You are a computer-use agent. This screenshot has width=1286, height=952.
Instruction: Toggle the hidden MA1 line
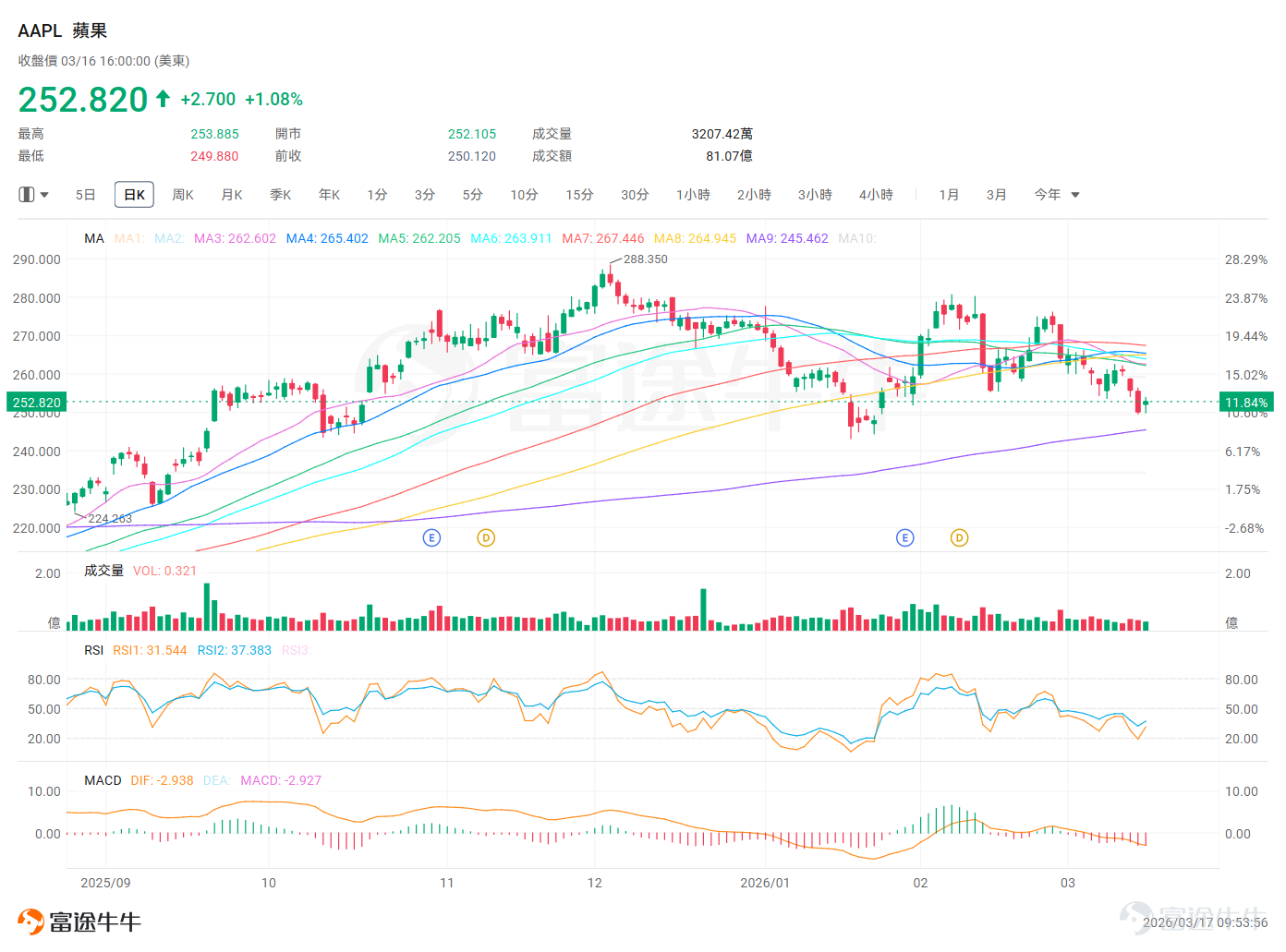[x=129, y=238]
